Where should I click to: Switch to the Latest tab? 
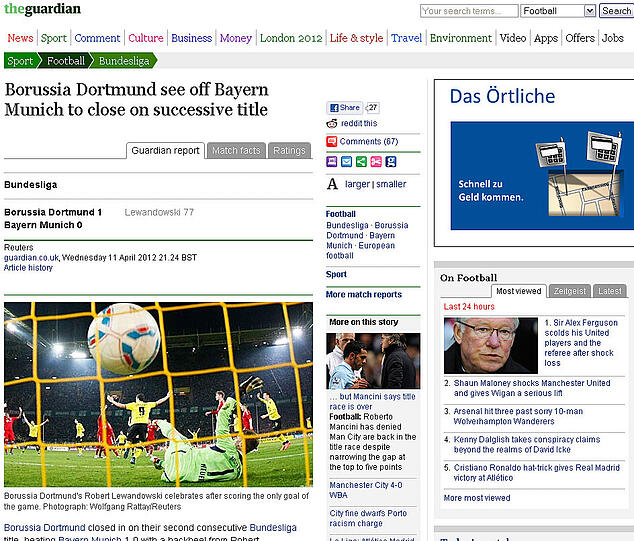[610, 291]
